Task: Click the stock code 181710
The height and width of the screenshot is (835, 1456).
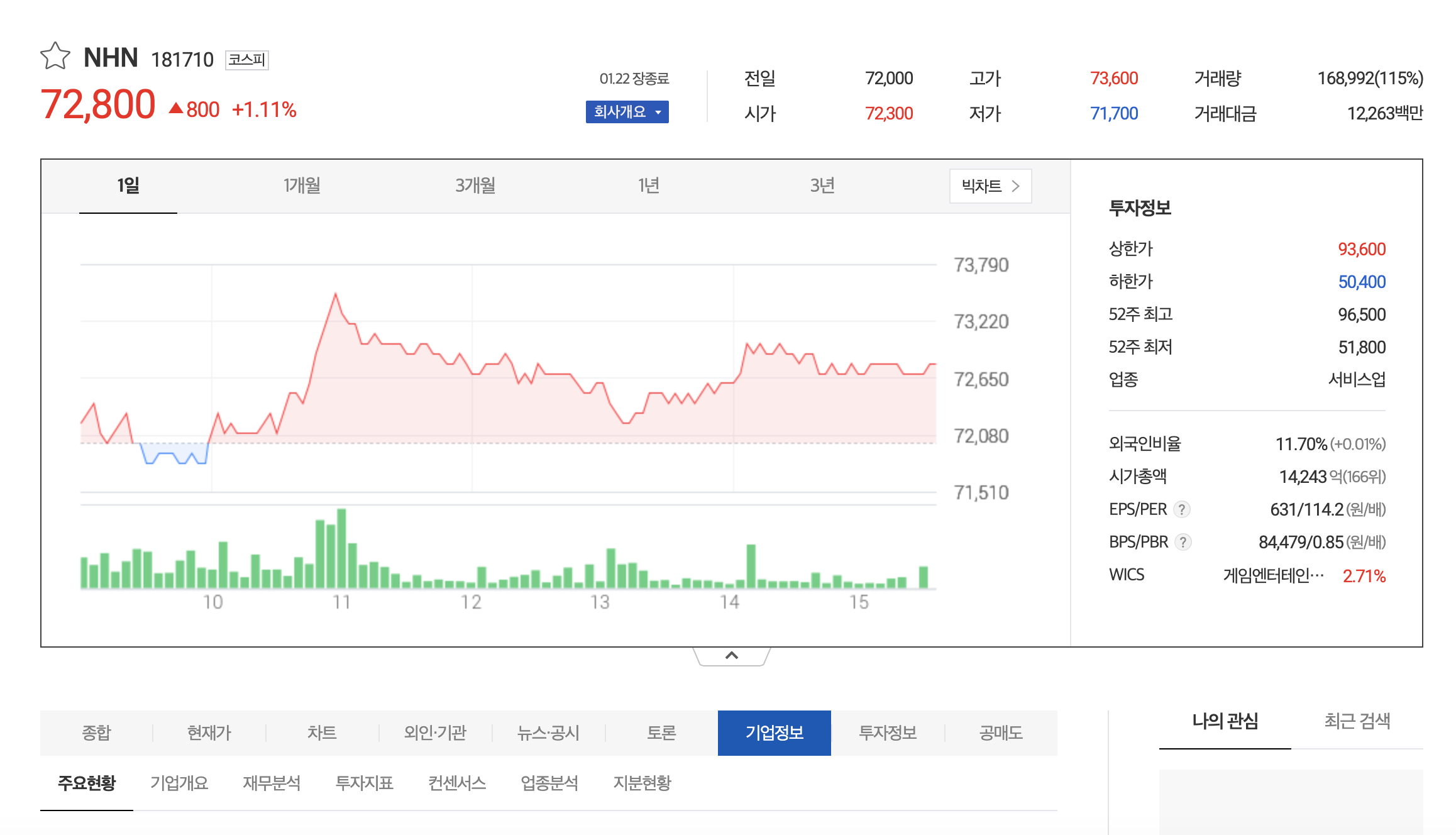Action: click(x=182, y=60)
